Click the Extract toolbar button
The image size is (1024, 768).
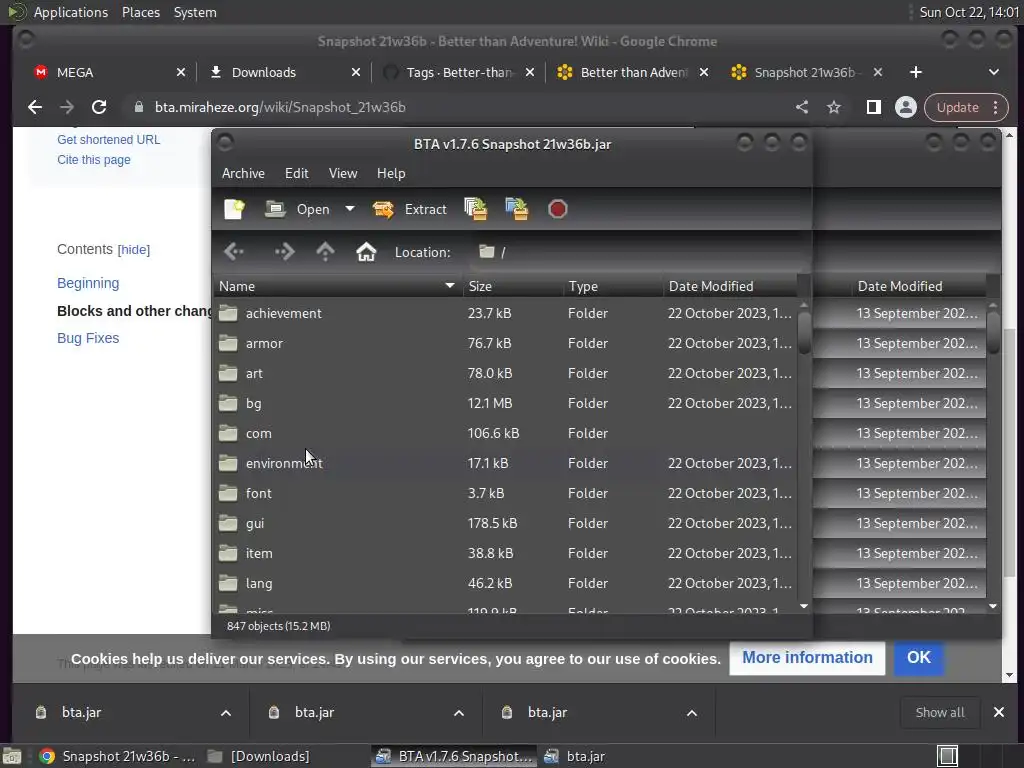[x=409, y=209]
